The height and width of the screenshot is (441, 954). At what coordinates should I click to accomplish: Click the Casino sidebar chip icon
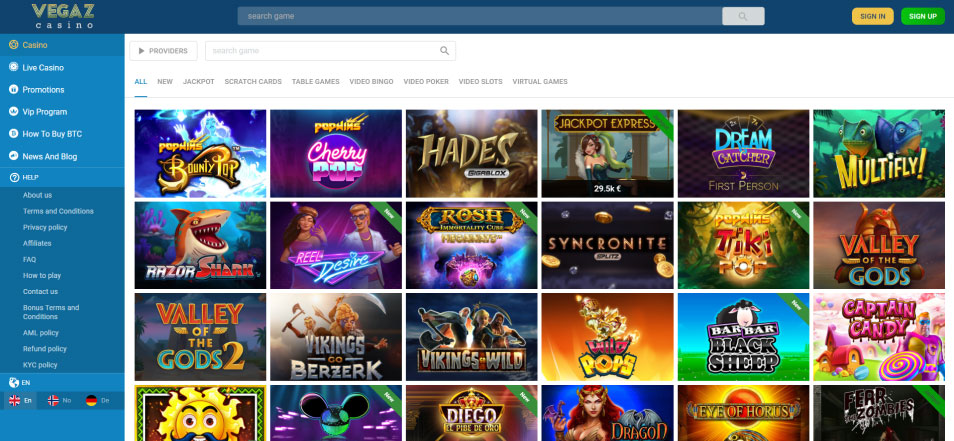tap(13, 45)
